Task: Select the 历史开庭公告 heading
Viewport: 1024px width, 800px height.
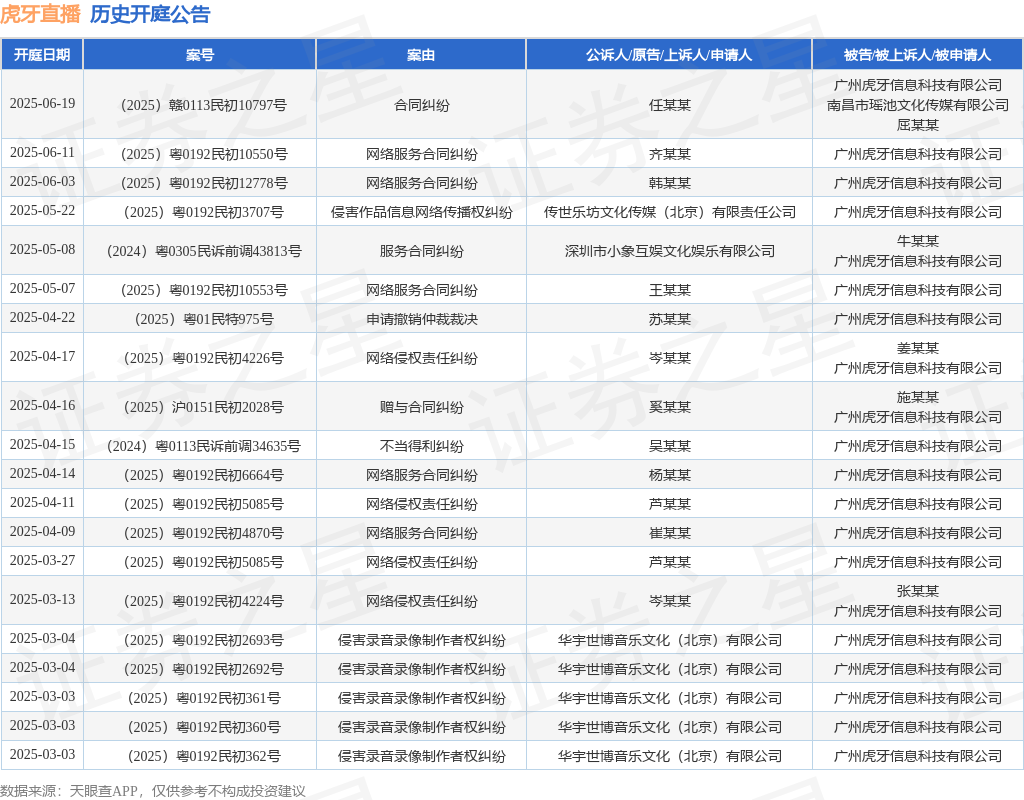Action: pos(150,14)
